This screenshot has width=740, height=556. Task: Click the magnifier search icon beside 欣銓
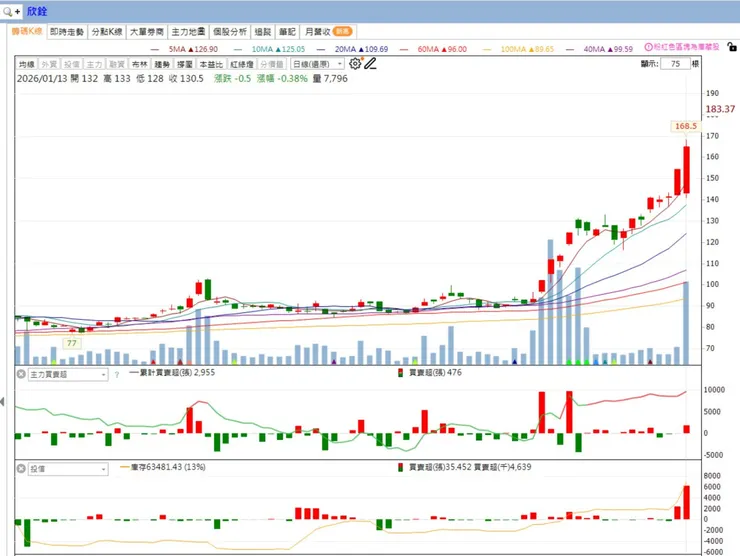[7, 11]
